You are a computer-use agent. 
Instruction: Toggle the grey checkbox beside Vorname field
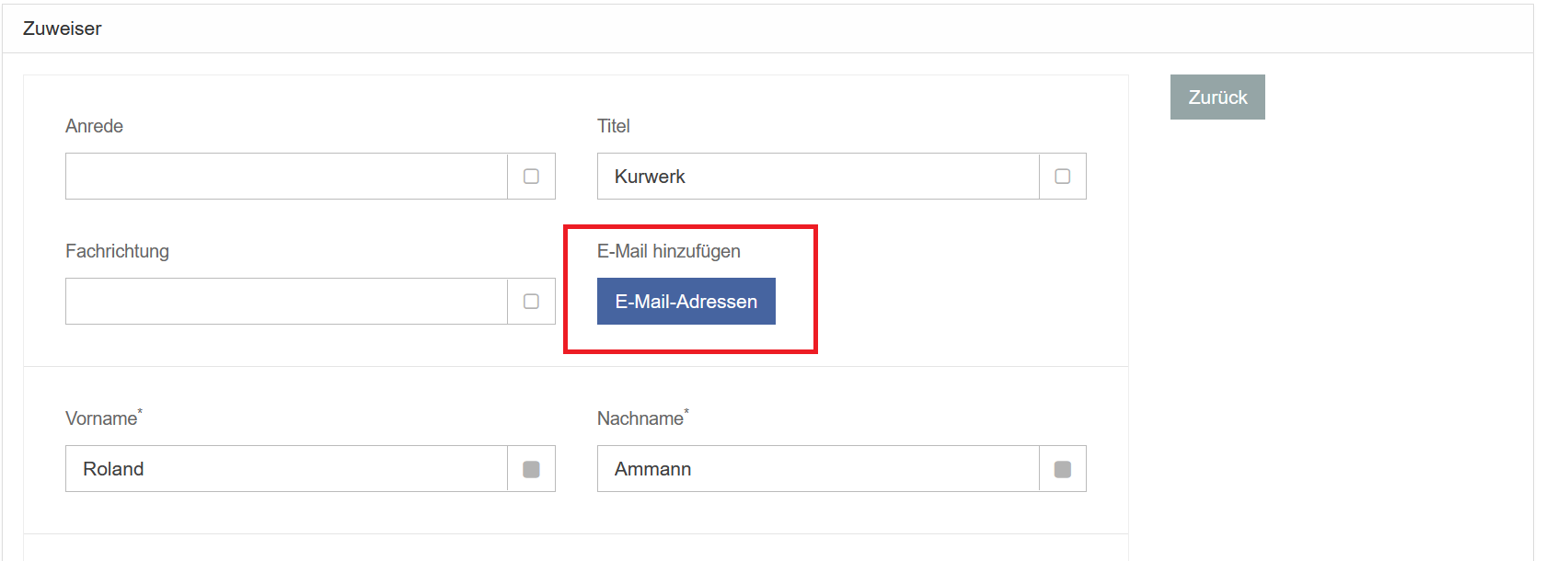click(531, 469)
